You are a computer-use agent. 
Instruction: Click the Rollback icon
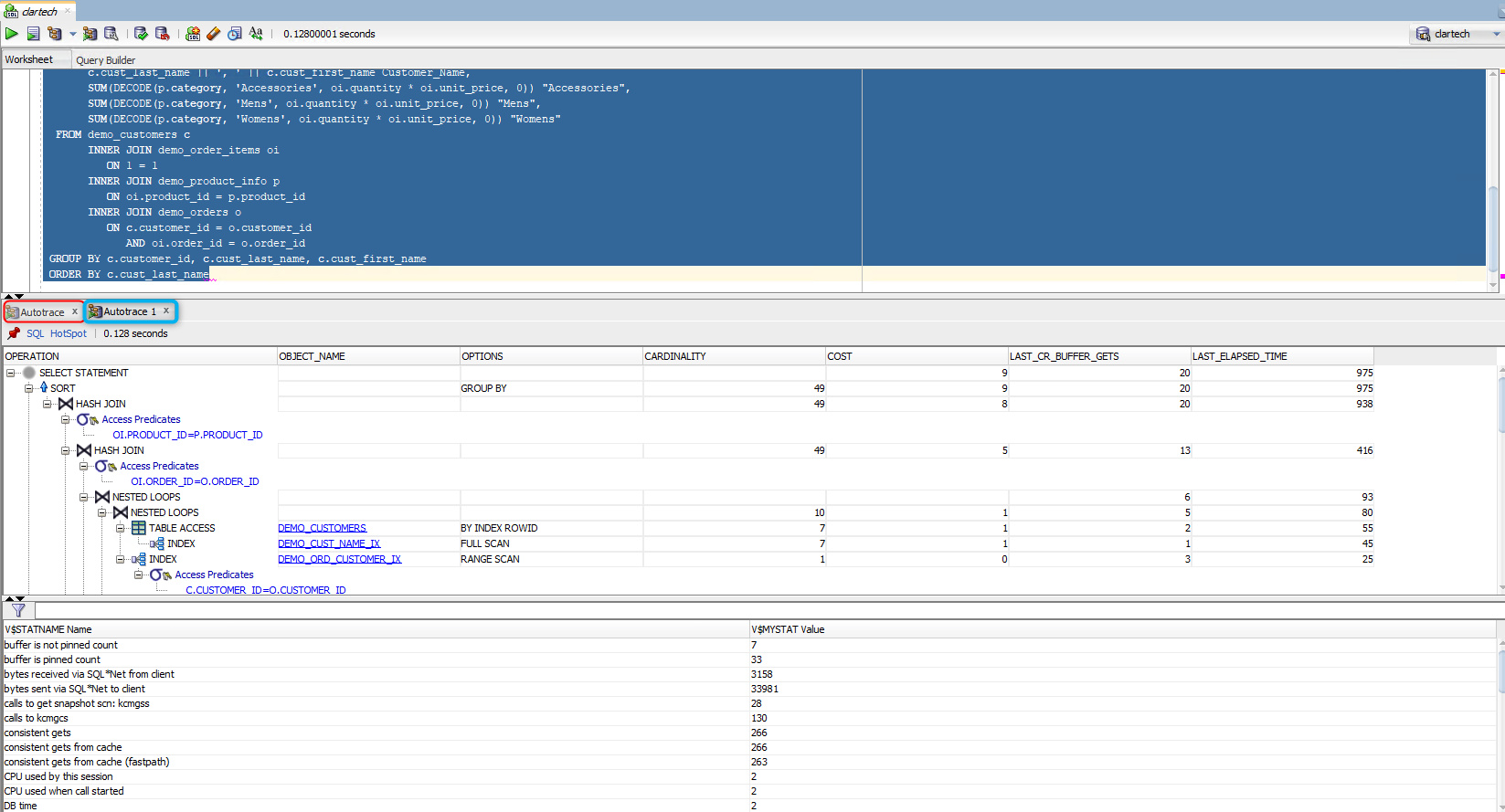[163, 34]
